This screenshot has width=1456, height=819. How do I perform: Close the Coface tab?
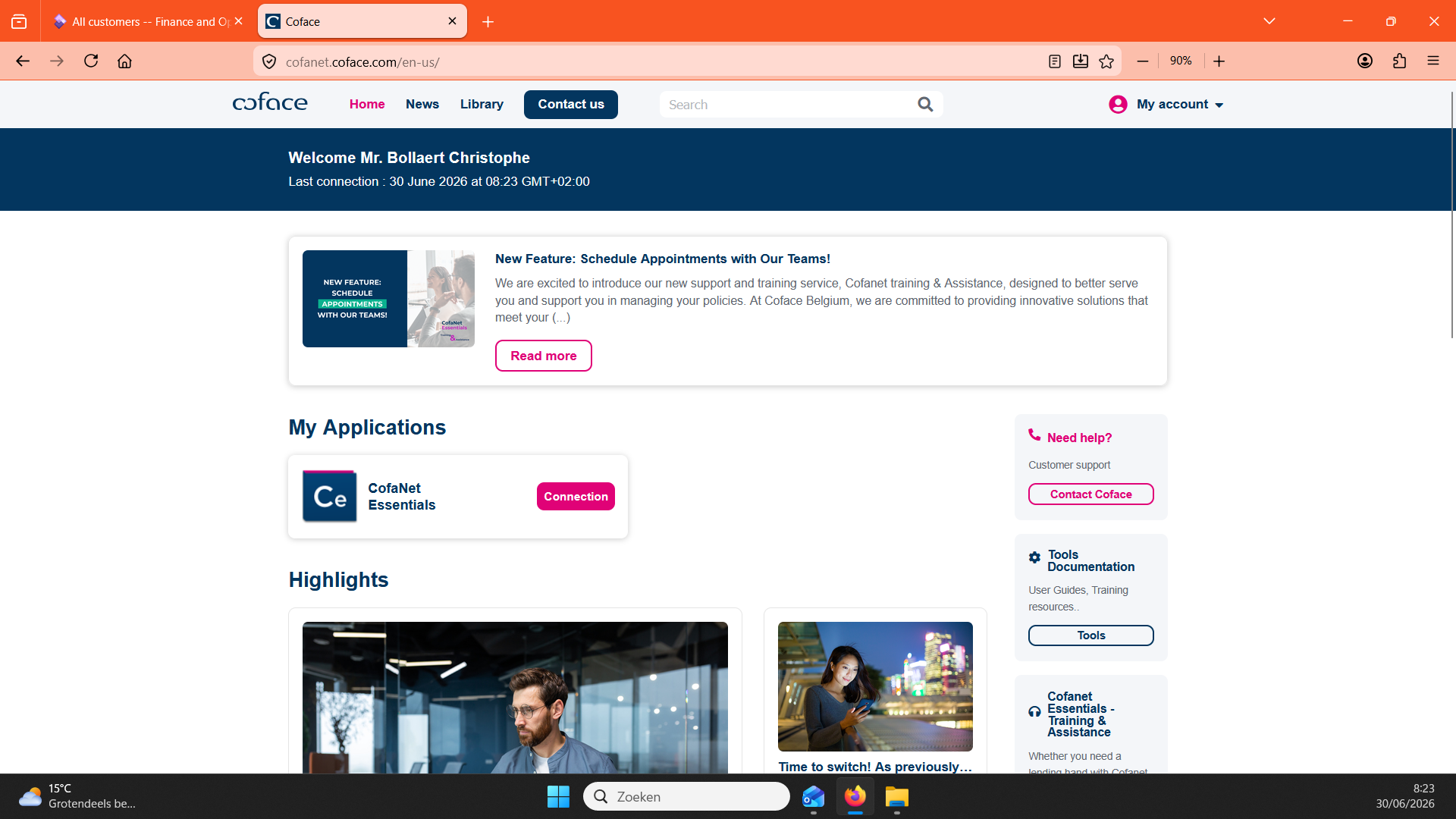point(453,21)
